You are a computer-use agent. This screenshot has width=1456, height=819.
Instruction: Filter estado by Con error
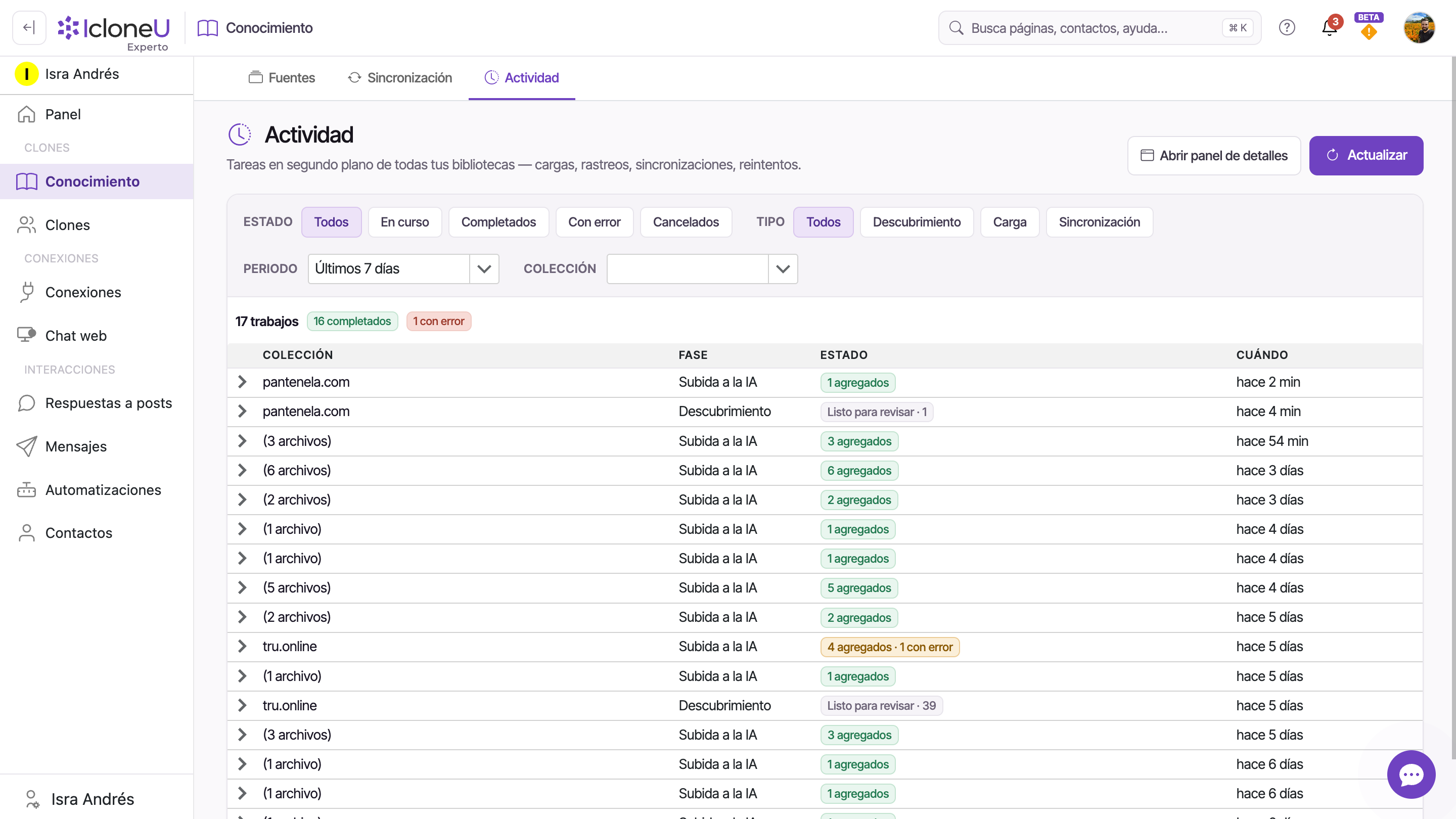click(x=595, y=222)
